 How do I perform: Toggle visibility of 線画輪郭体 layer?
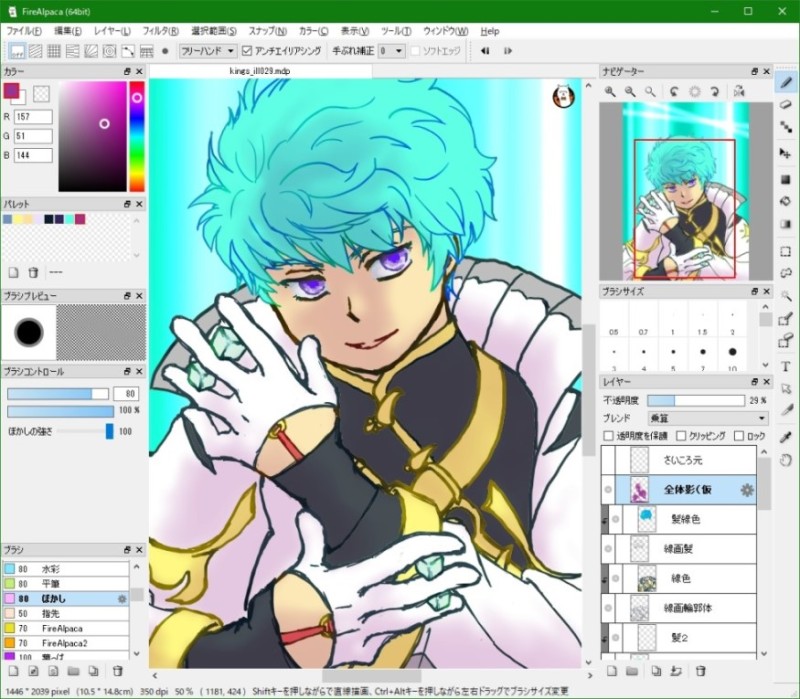pyautogui.click(x=608, y=608)
